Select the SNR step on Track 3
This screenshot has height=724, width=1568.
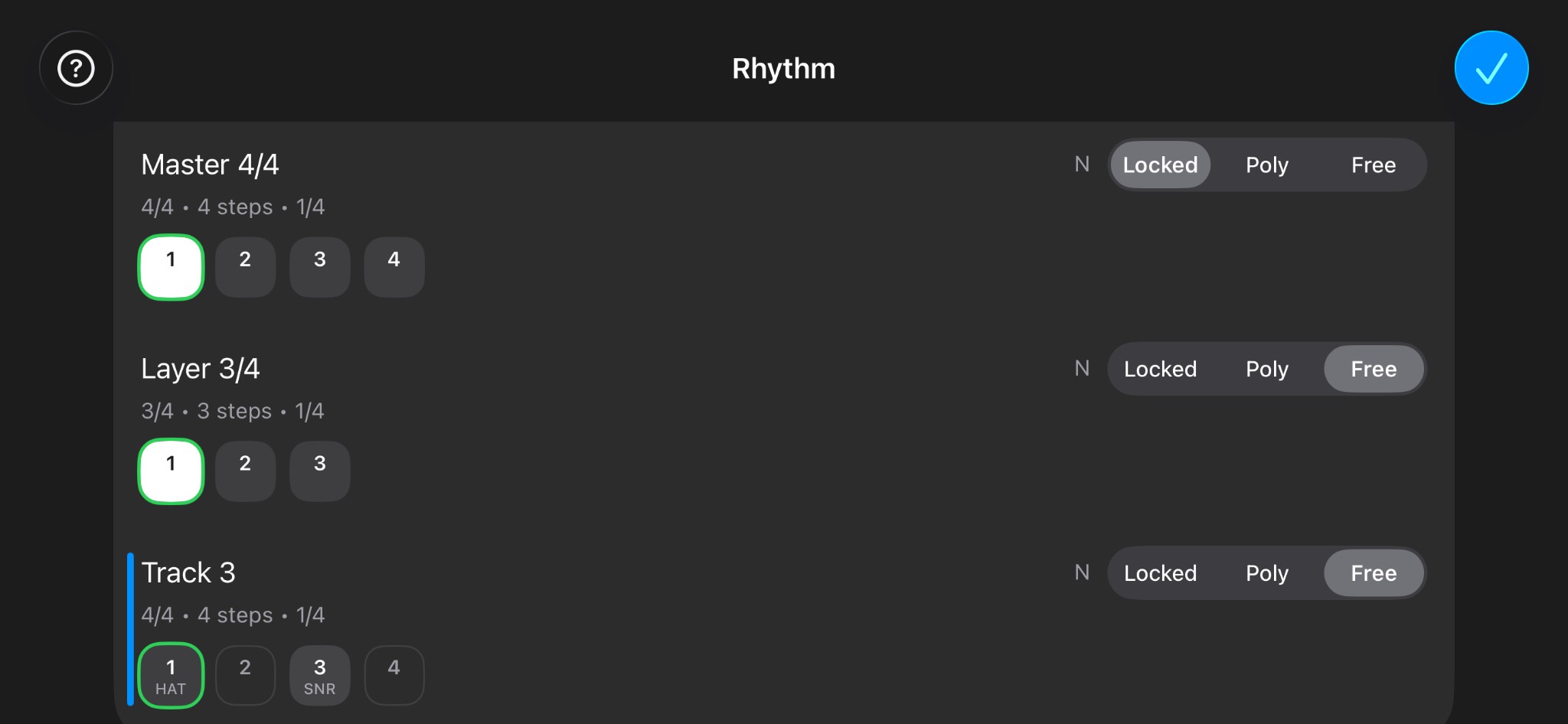[319, 675]
